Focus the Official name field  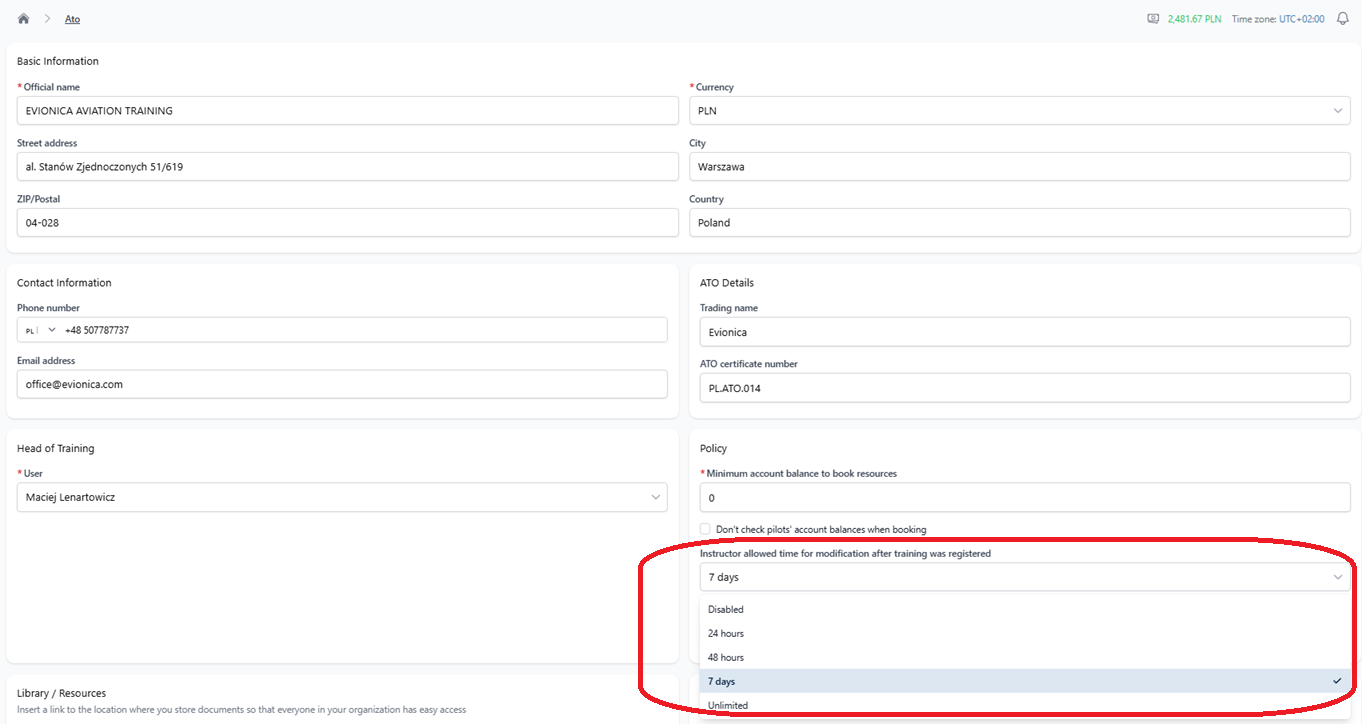pos(348,111)
